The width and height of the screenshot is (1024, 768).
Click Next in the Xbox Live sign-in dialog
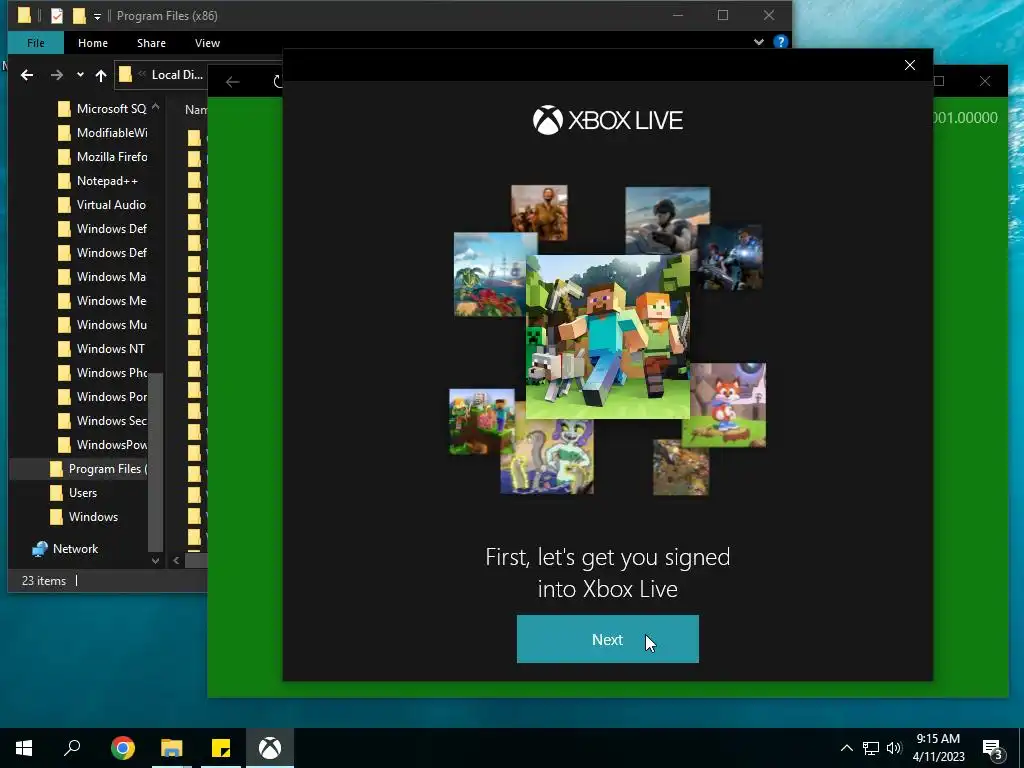click(x=607, y=639)
